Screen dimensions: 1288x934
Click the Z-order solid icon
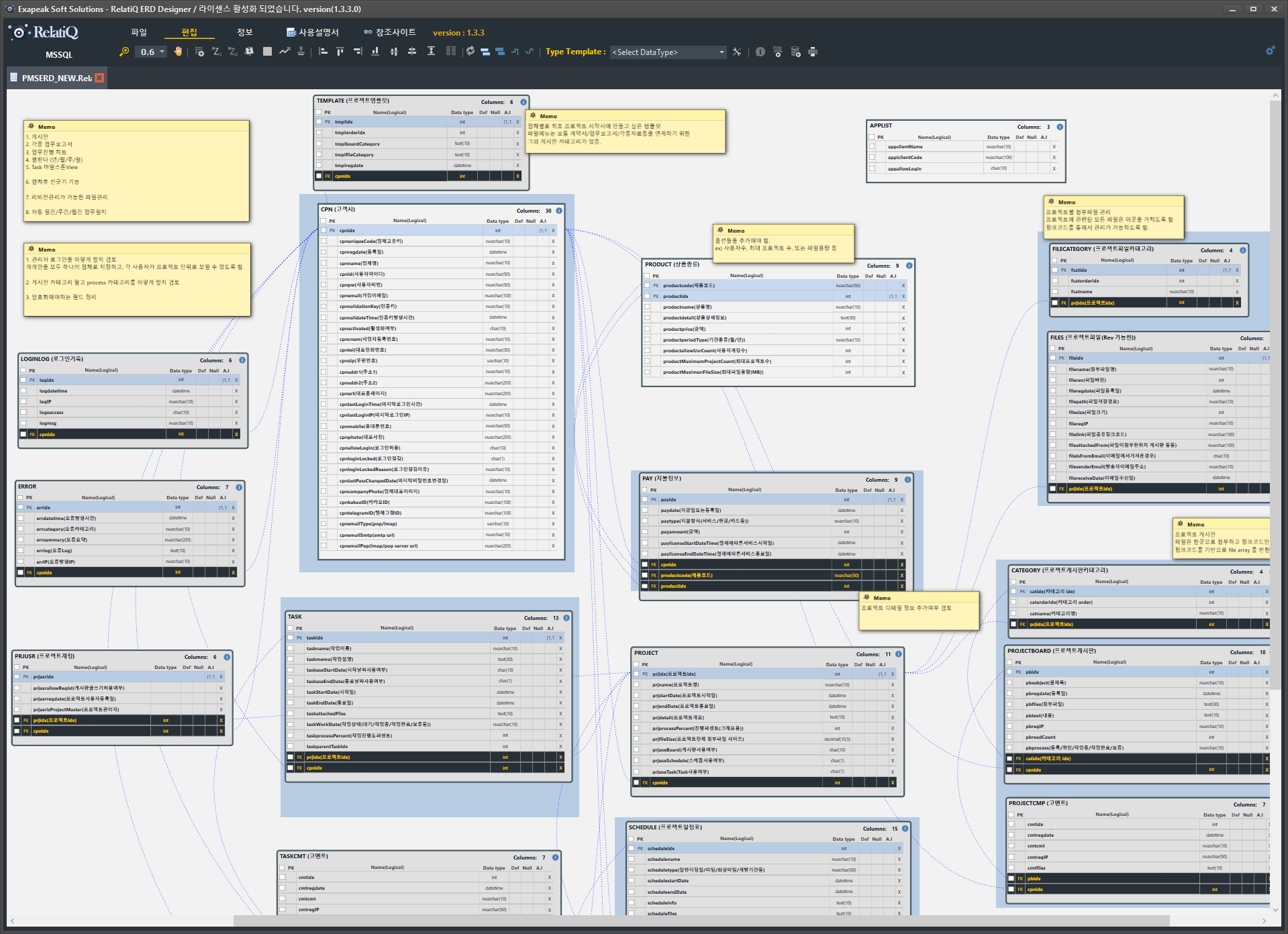coord(217,52)
